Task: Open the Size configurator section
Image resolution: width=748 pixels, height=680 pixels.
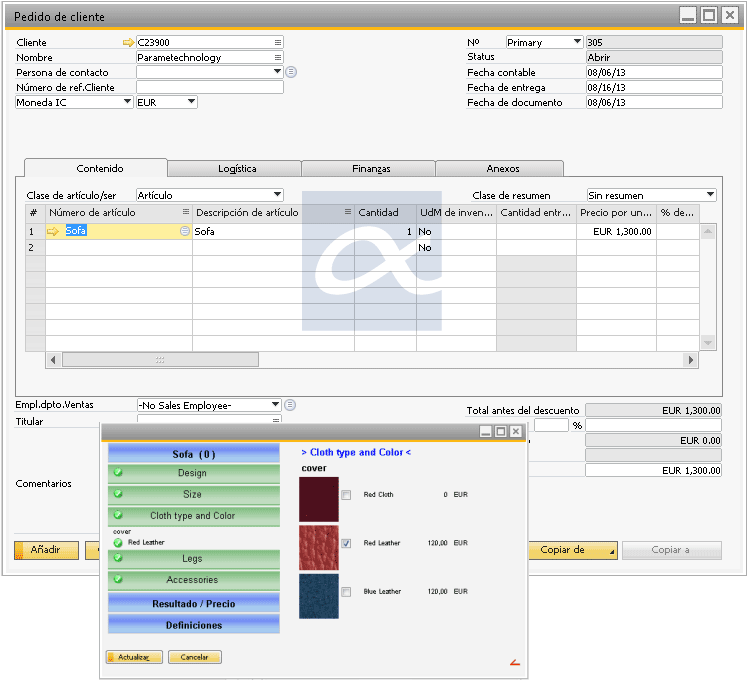Action: click(194, 494)
